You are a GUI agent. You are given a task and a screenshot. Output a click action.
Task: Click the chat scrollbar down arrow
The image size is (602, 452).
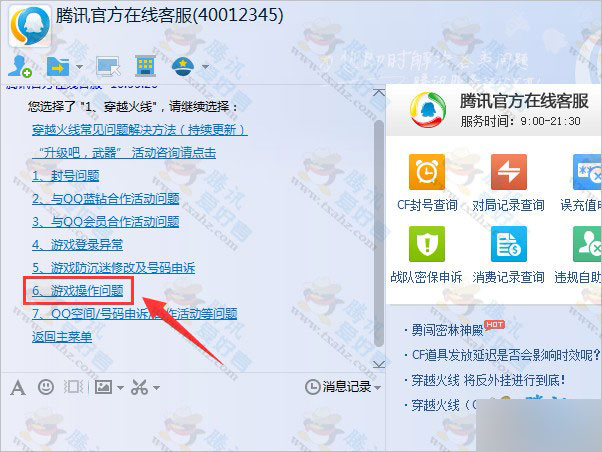click(x=379, y=364)
